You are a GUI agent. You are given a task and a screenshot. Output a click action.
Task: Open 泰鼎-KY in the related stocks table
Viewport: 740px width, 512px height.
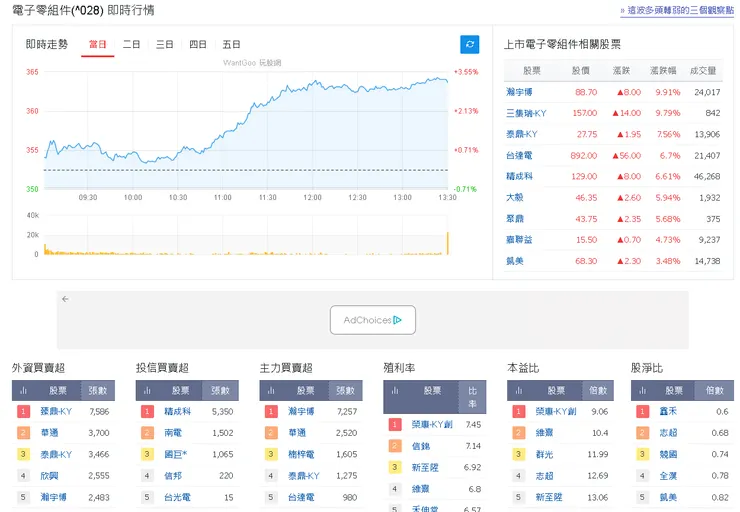[522, 134]
